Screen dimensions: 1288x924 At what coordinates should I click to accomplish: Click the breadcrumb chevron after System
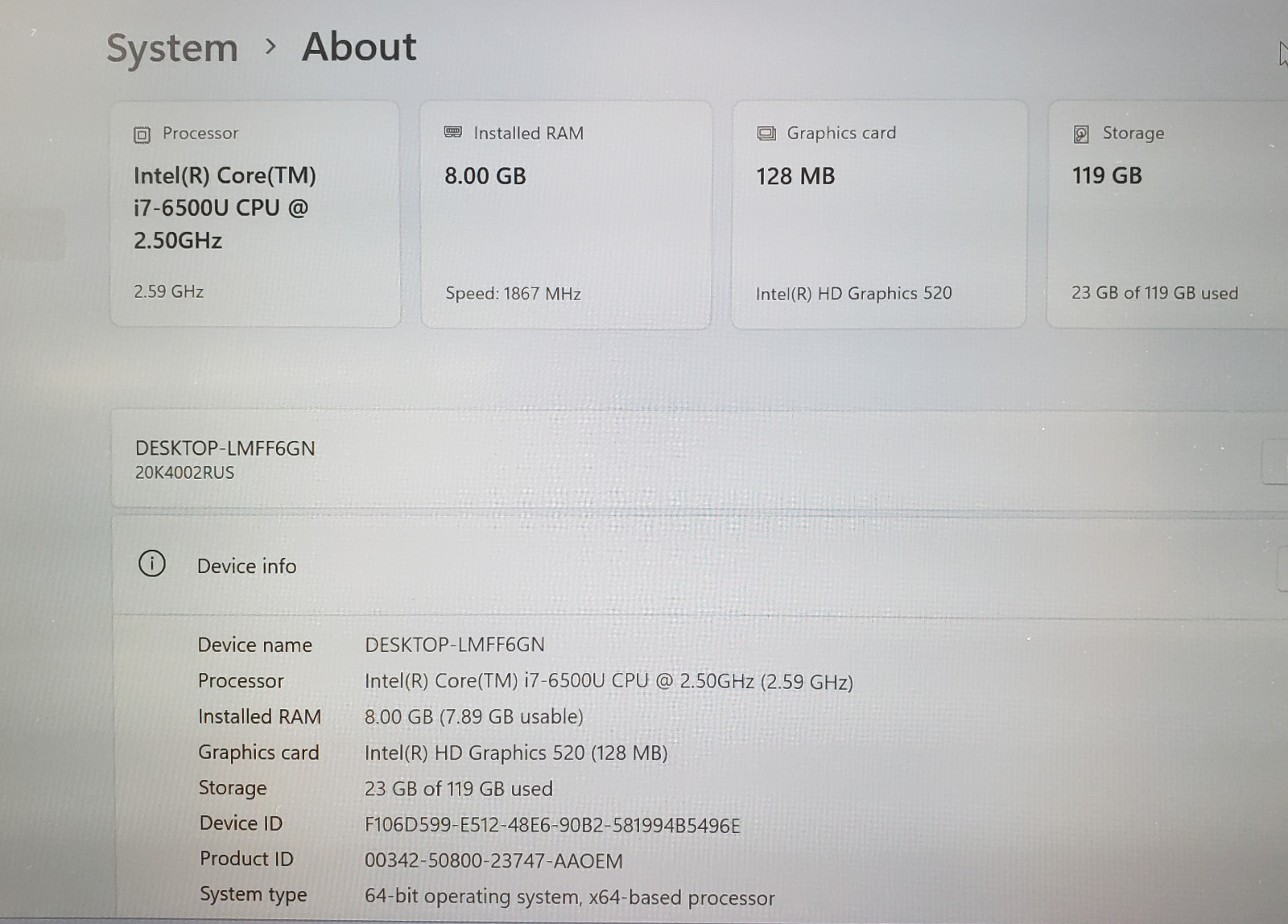(270, 47)
